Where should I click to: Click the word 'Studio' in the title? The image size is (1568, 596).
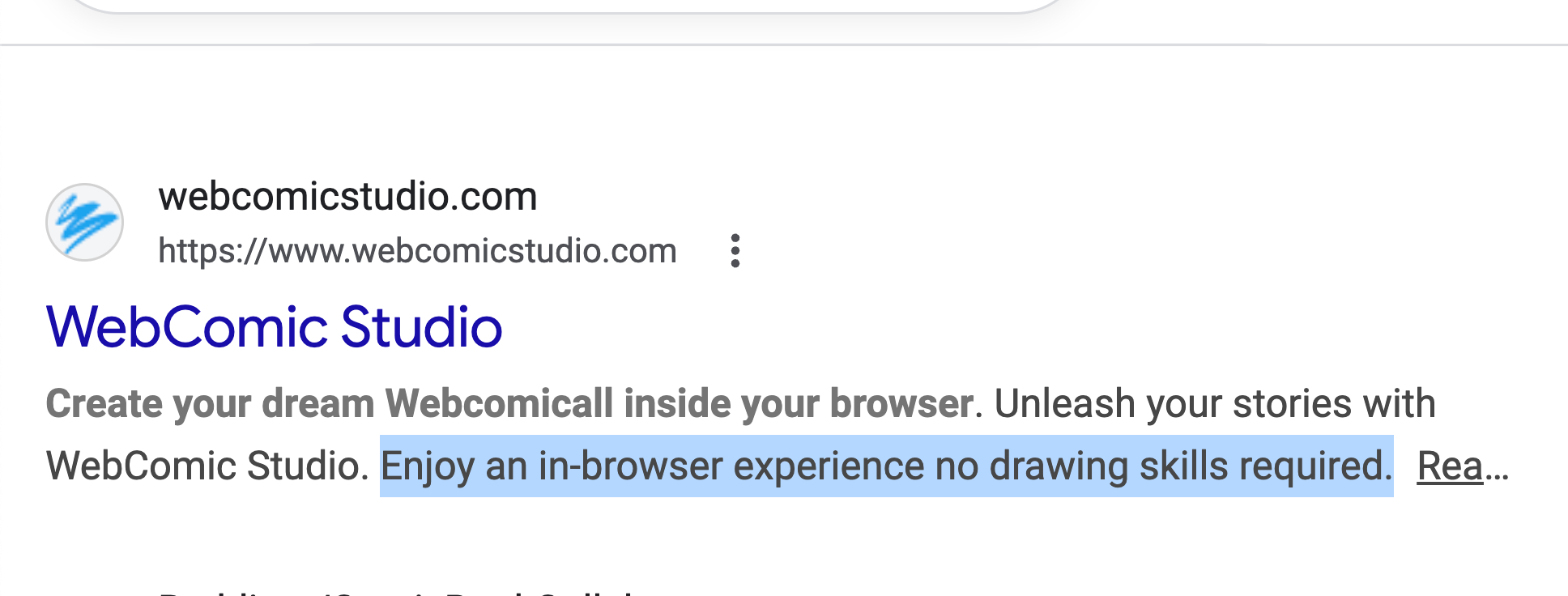421,327
